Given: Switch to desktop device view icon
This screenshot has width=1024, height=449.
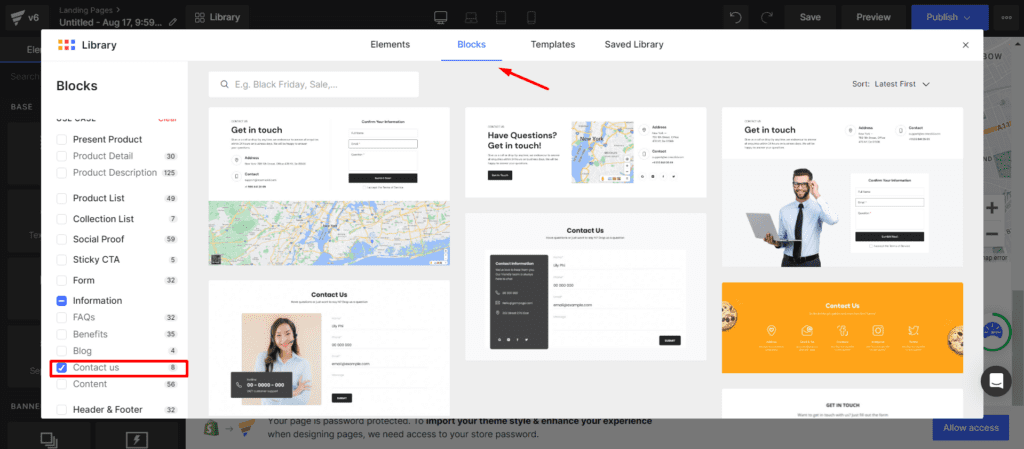Looking at the screenshot, I should click(441, 17).
